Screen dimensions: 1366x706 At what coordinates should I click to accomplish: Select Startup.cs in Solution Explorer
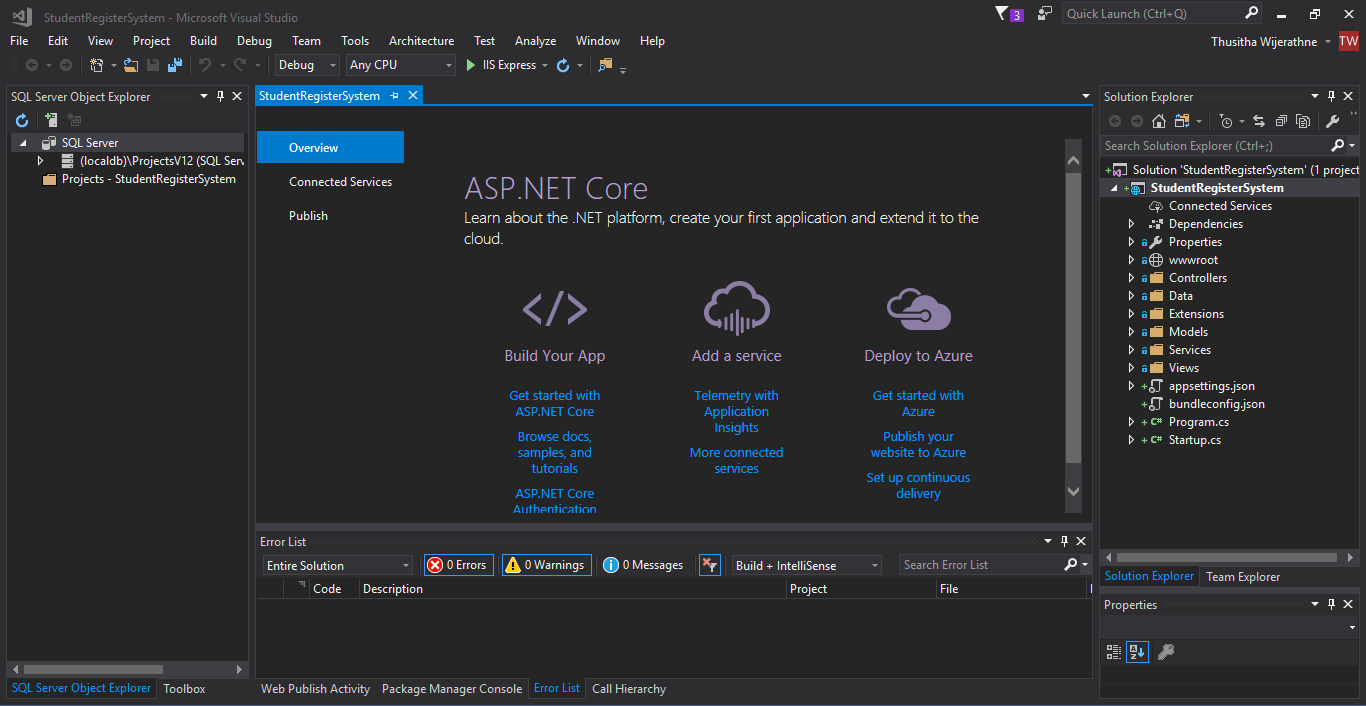click(1195, 440)
